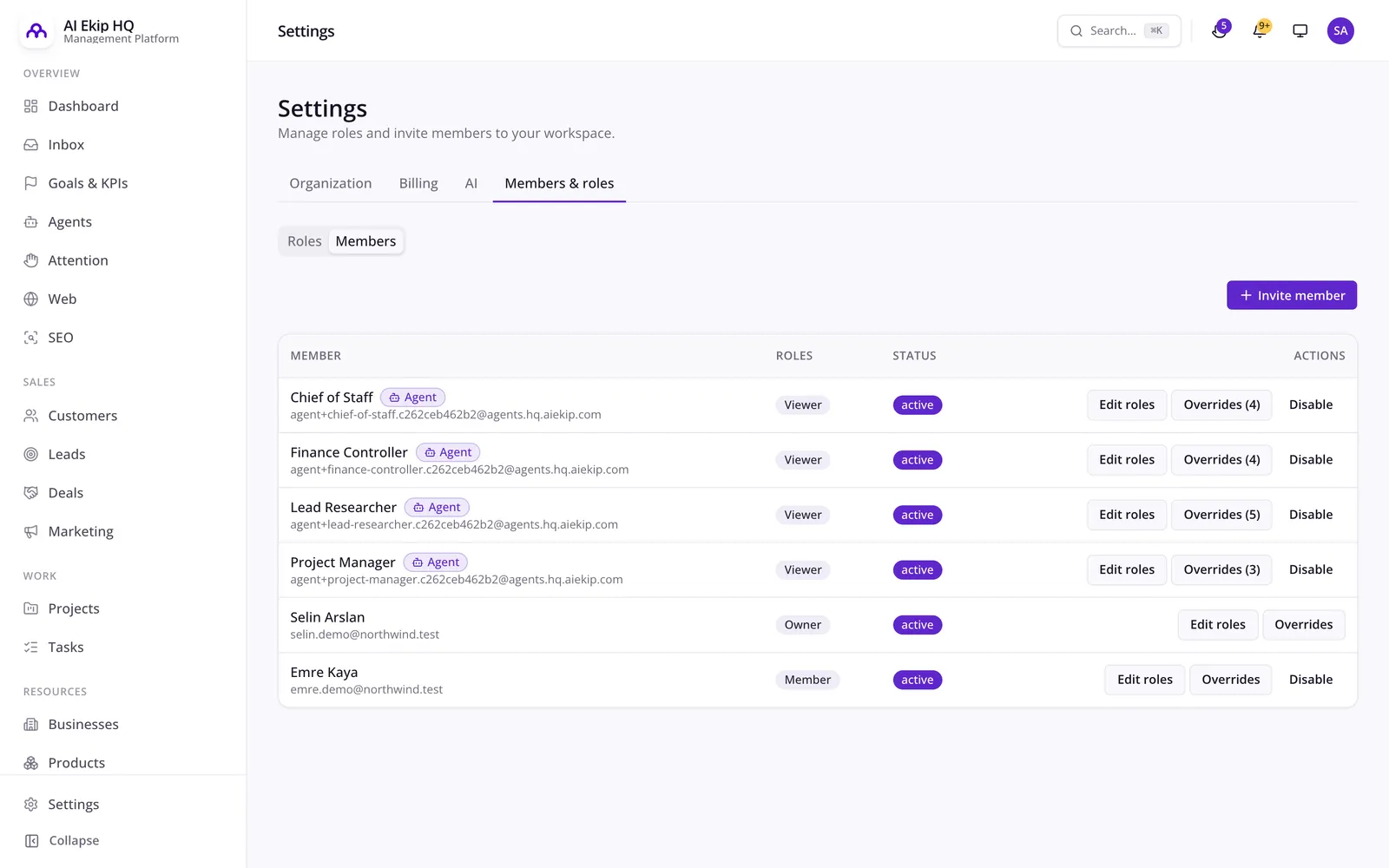Click the Search input field
Screen dimensions: 1389x868
point(1119,30)
